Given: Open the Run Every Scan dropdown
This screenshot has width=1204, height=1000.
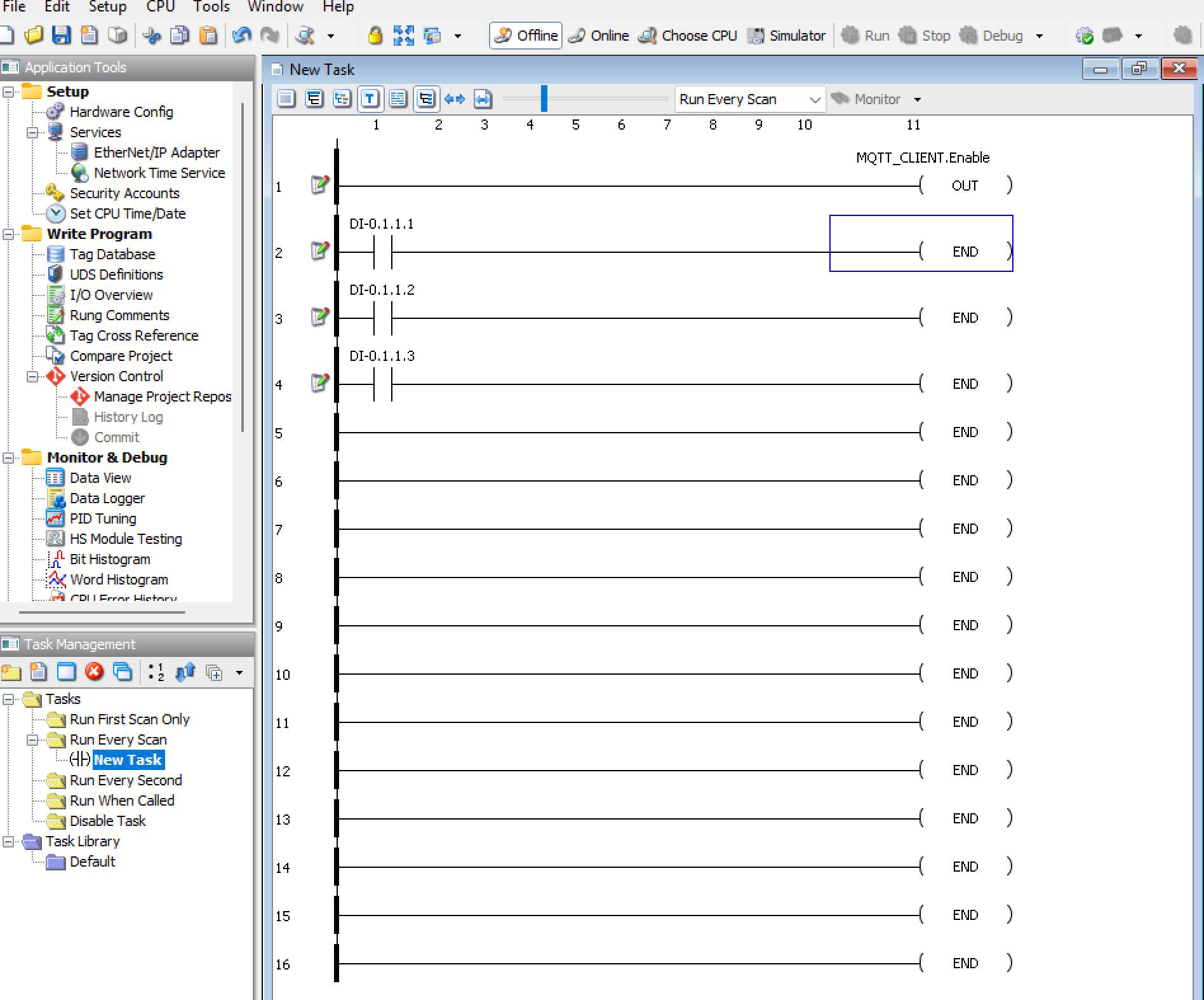Looking at the screenshot, I should tap(750, 99).
